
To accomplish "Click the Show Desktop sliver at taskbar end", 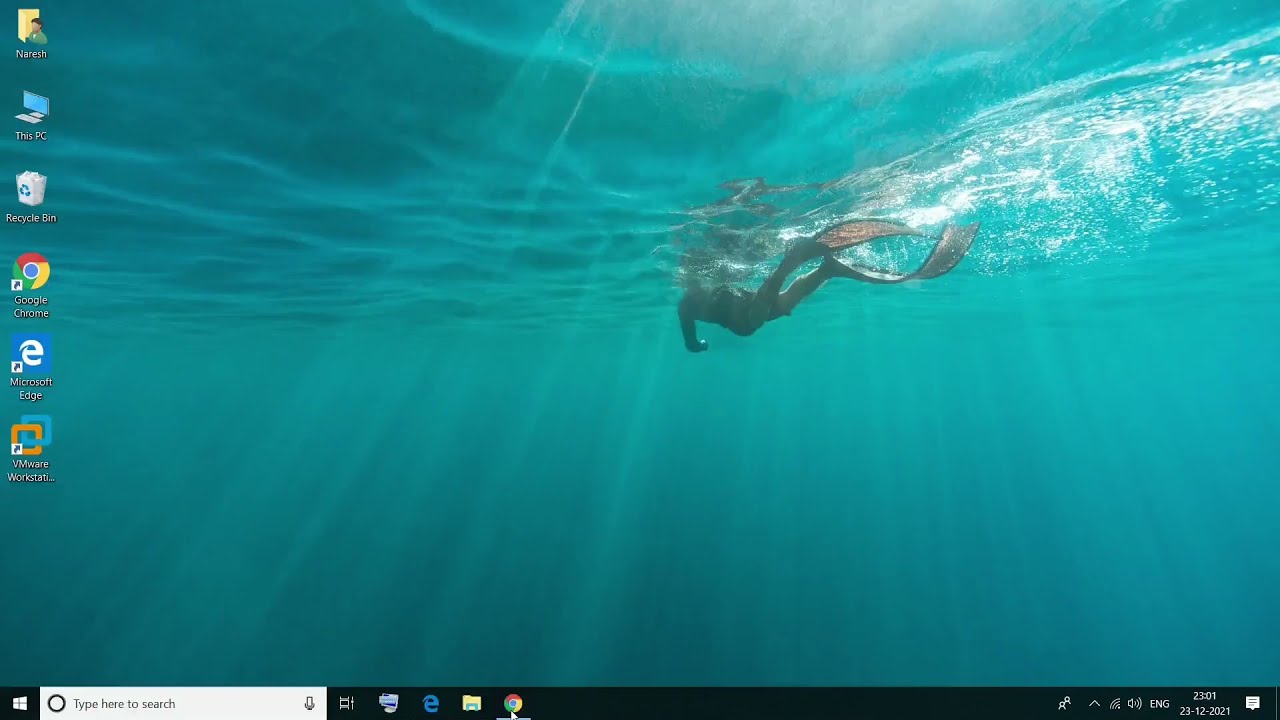I will click(1277, 704).
